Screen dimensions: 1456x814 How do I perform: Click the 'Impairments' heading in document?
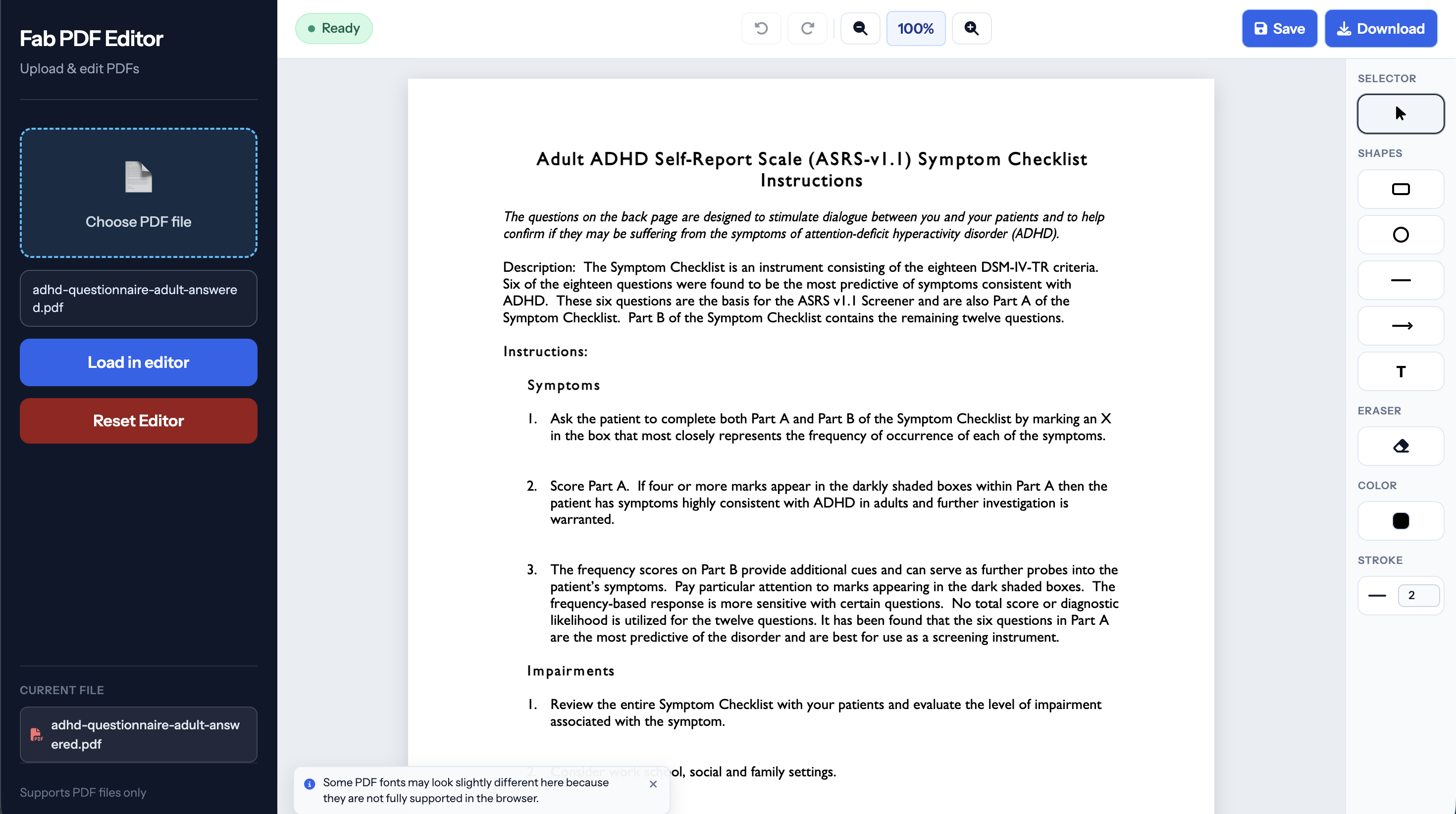[571, 670]
